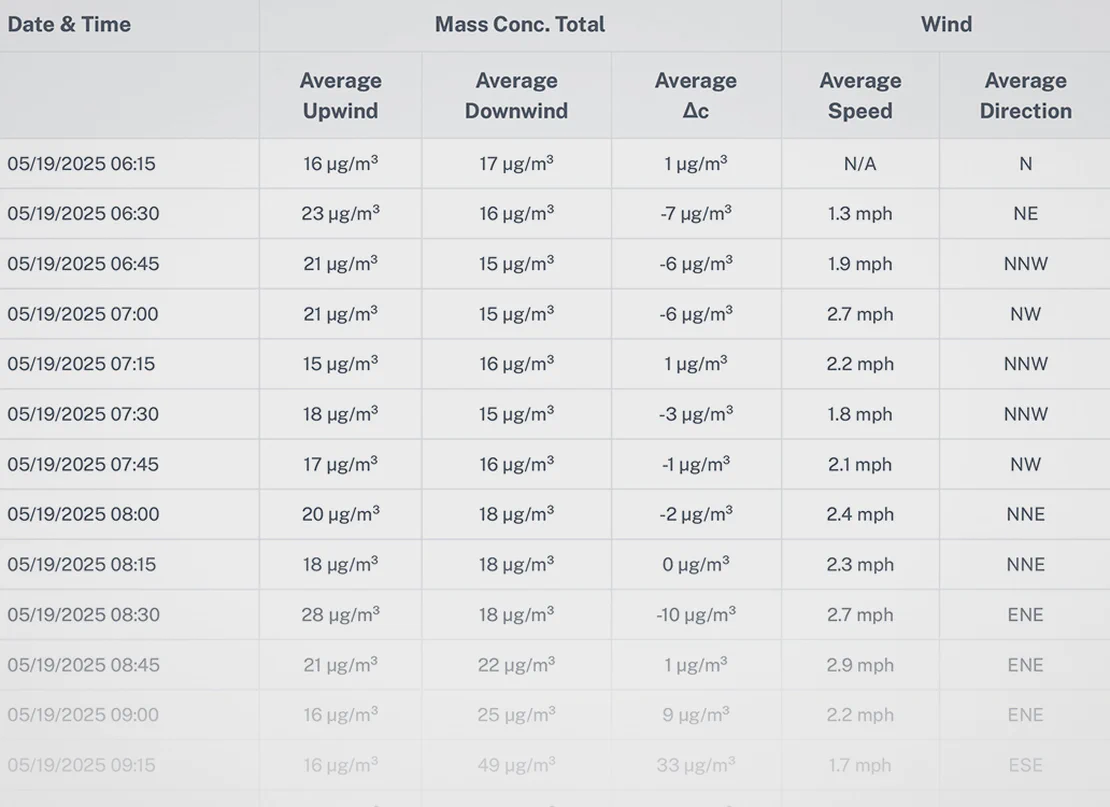Select the 28 µg/m³ upwind value
The image size is (1110, 807).
341,614
